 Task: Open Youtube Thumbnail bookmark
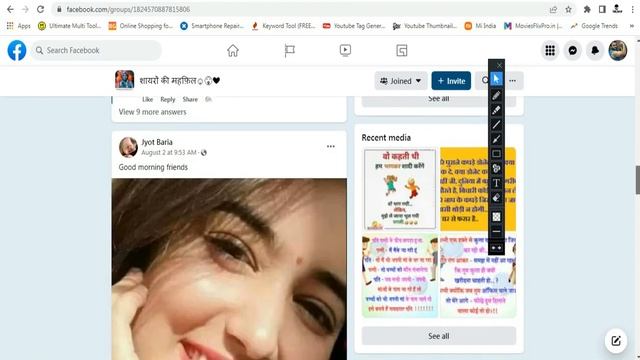click(425, 26)
